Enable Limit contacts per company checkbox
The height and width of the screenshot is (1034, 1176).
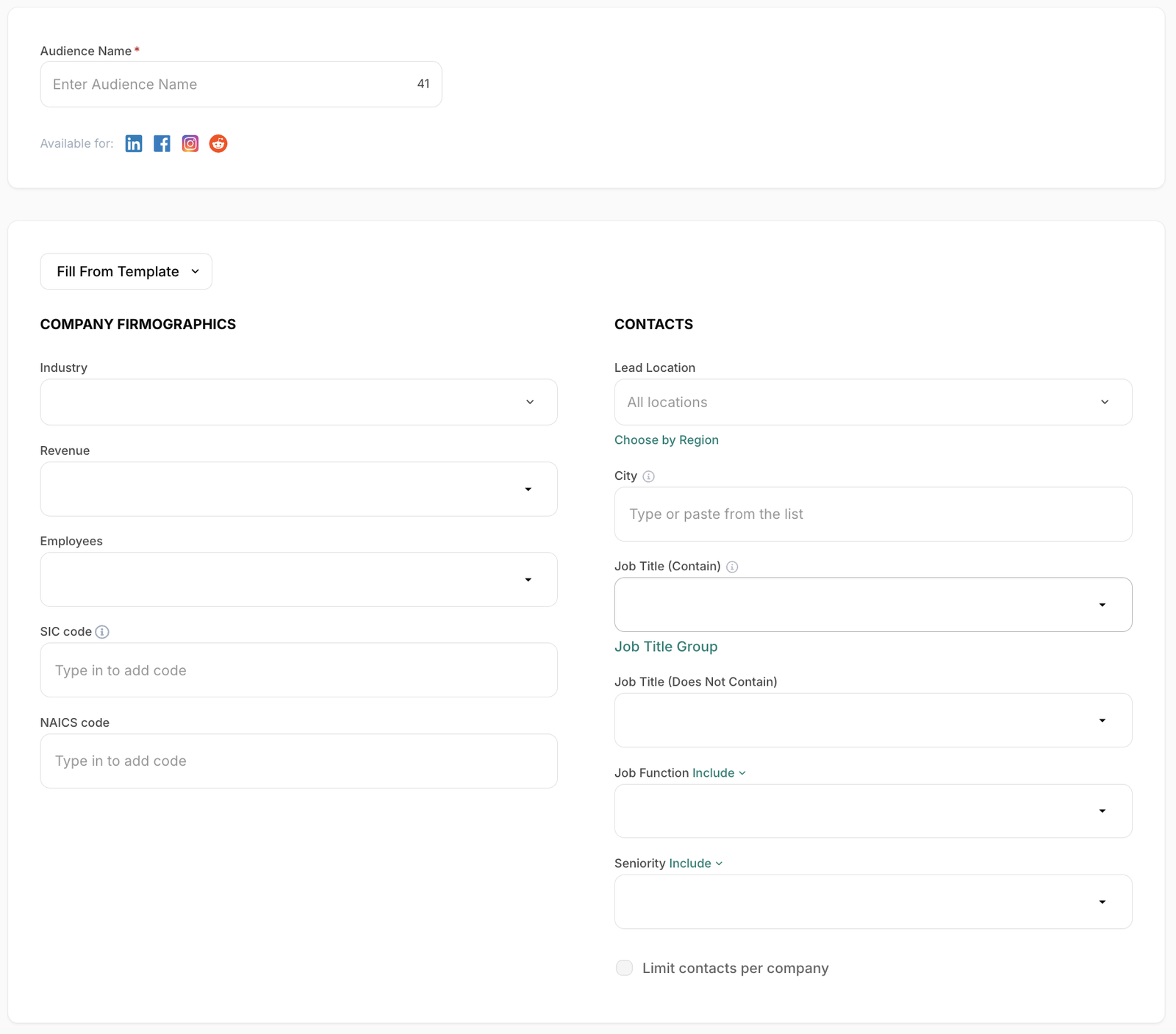[624, 968]
